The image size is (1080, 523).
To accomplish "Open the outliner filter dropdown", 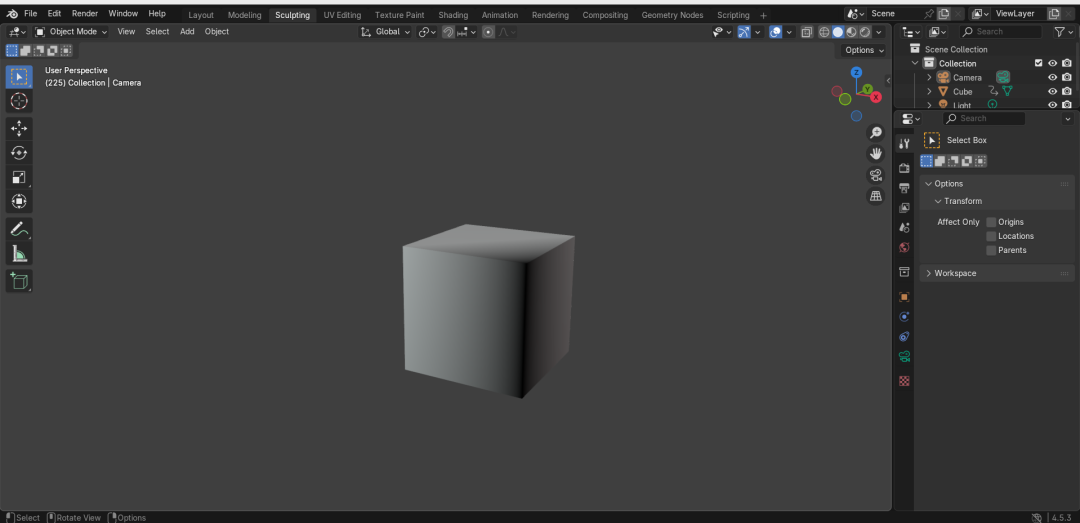I will (1063, 32).
